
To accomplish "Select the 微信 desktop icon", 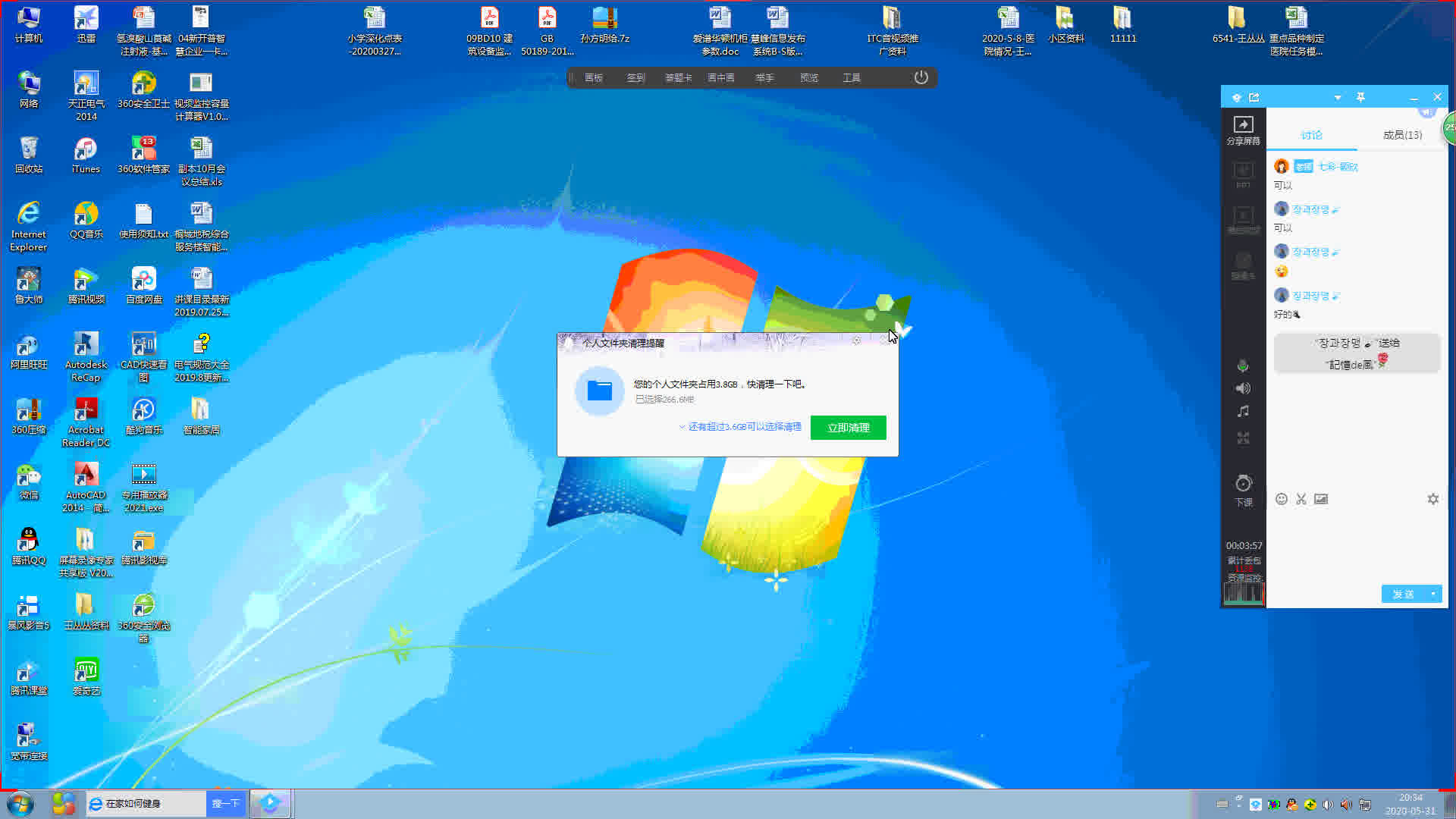I will point(29,481).
